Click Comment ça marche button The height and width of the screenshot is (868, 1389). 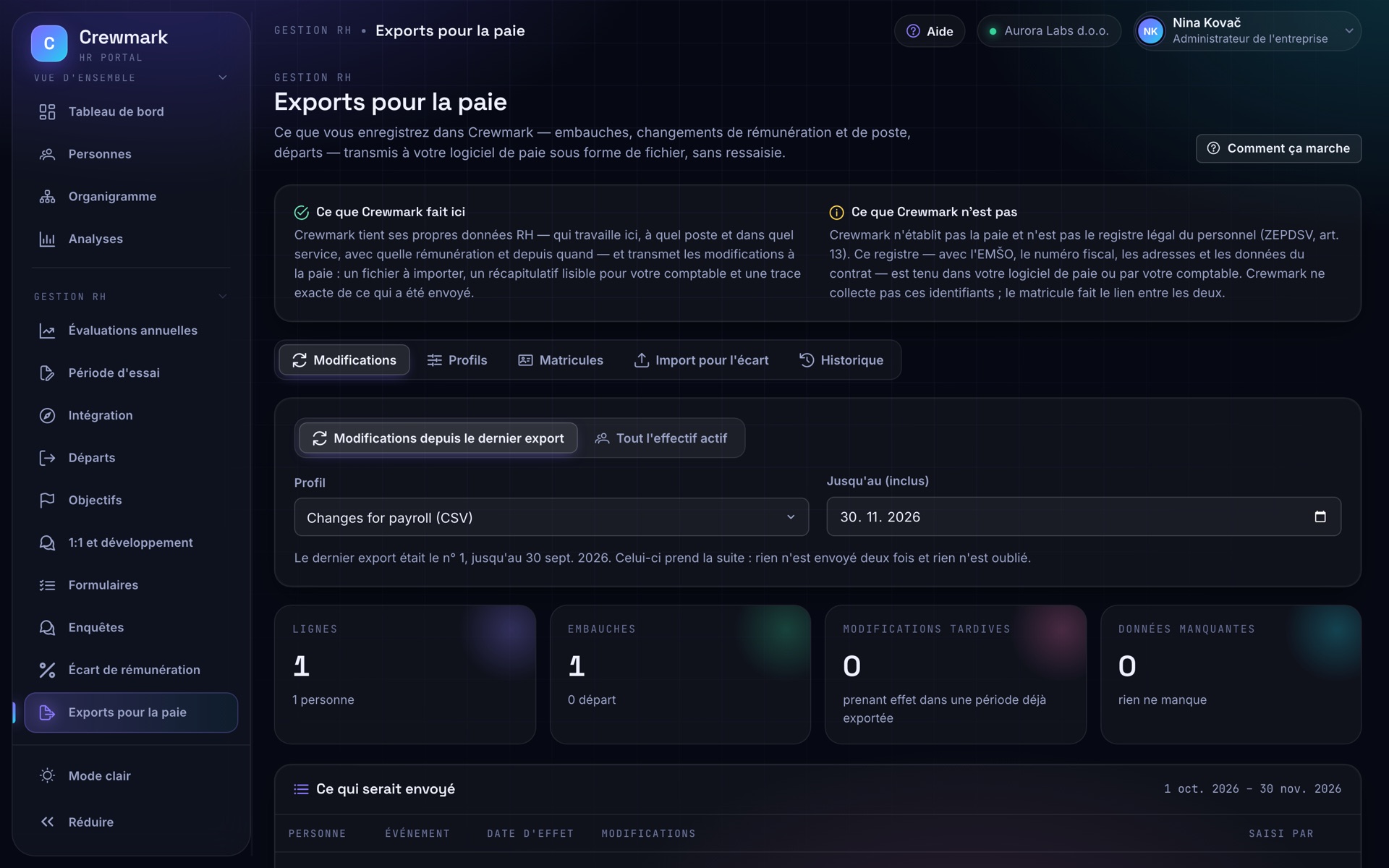tap(1278, 148)
